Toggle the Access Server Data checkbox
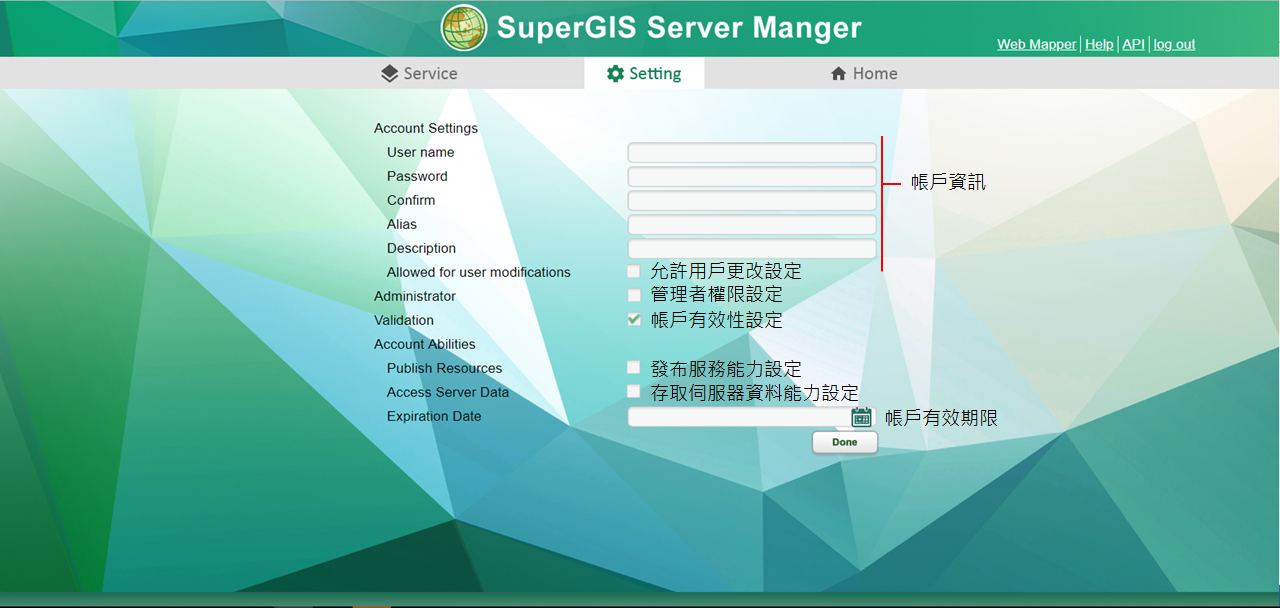Image resolution: width=1280 pixels, height=608 pixels. tap(634, 391)
